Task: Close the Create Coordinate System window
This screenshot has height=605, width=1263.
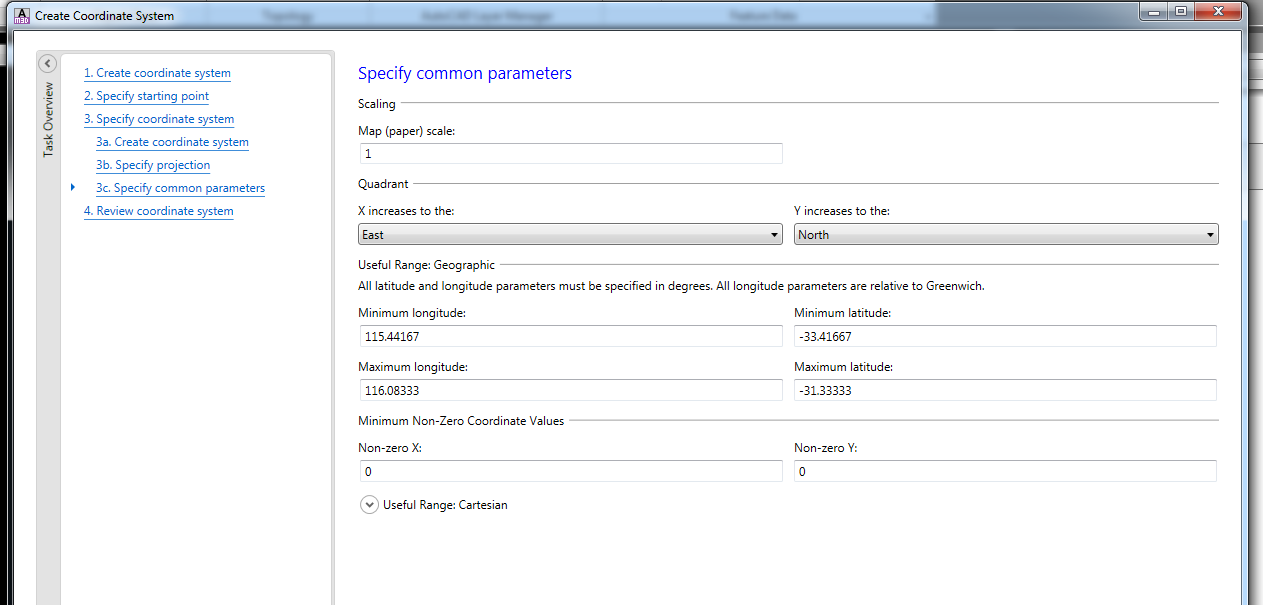Action: click(1218, 11)
